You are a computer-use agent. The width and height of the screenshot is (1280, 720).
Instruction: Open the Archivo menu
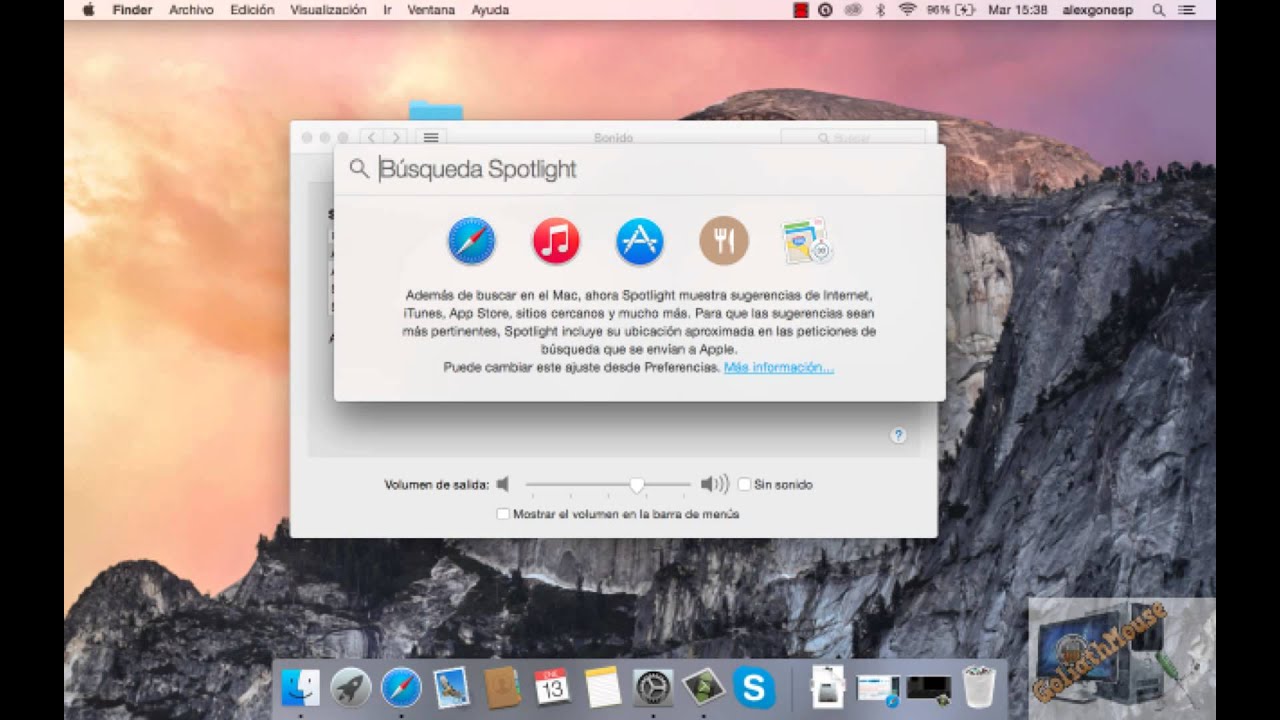coord(191,10)
